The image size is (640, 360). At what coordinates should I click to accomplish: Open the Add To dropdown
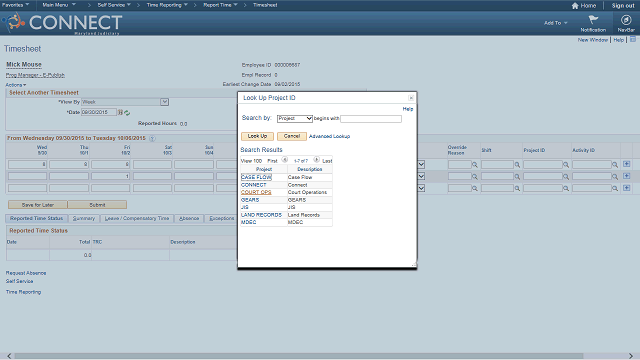coord(556,23)
